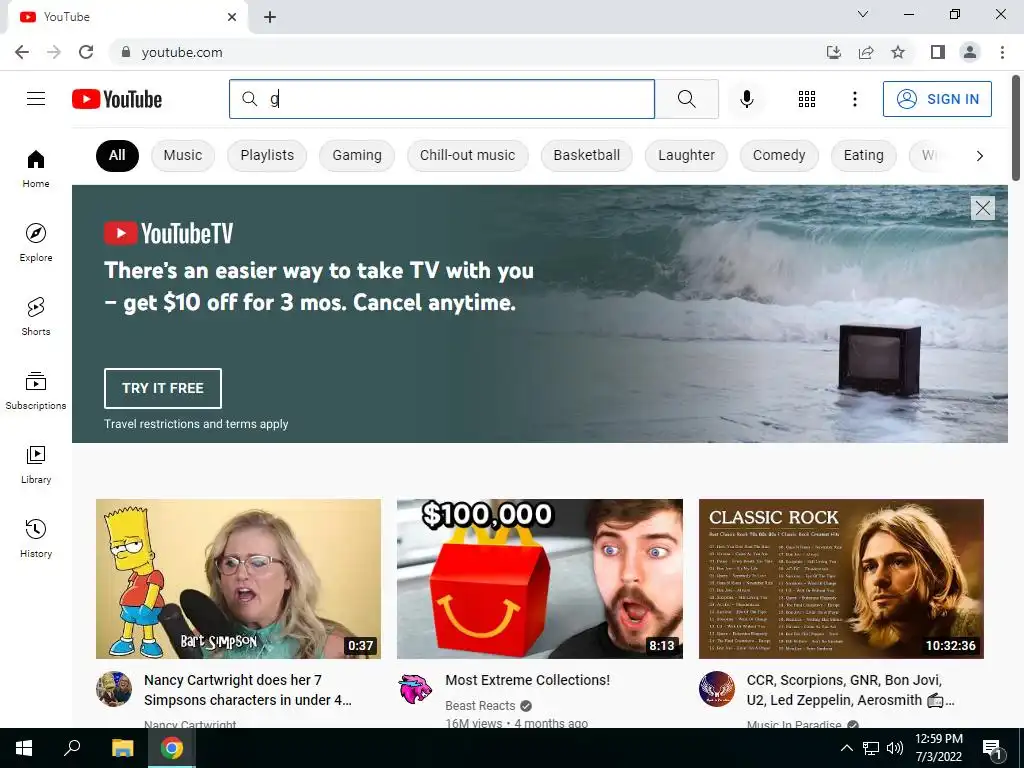Select the Music filter chip
Viewport: 1024px width, 768px height.
[x=183, y=155]
